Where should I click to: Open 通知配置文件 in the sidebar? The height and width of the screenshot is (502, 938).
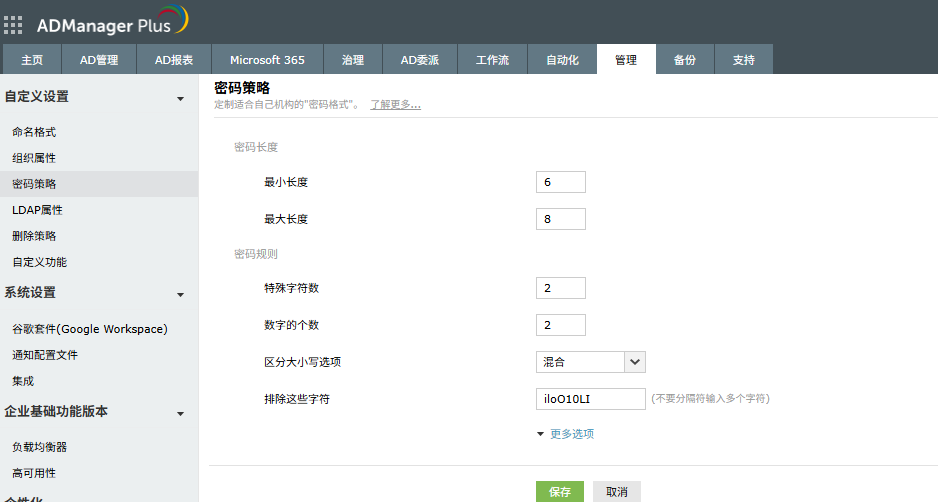click(45, 355)
